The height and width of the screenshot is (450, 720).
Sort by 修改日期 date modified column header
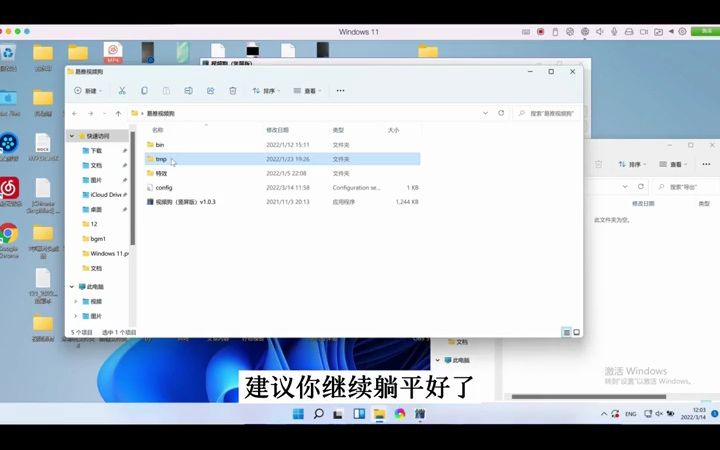(x=277, y=130)
